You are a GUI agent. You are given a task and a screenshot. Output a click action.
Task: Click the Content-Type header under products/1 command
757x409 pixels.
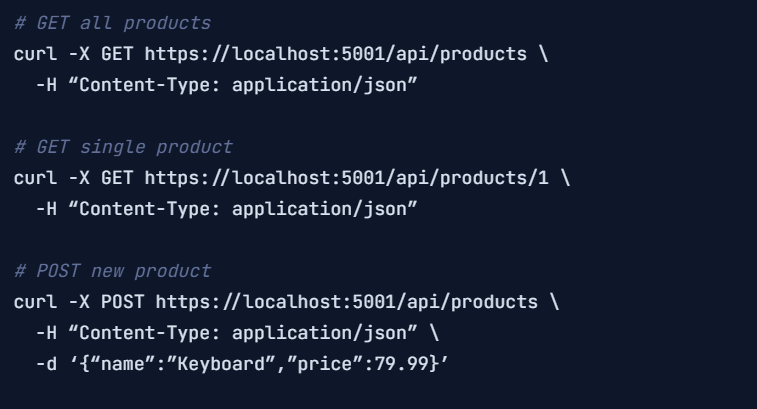(243, 209)
